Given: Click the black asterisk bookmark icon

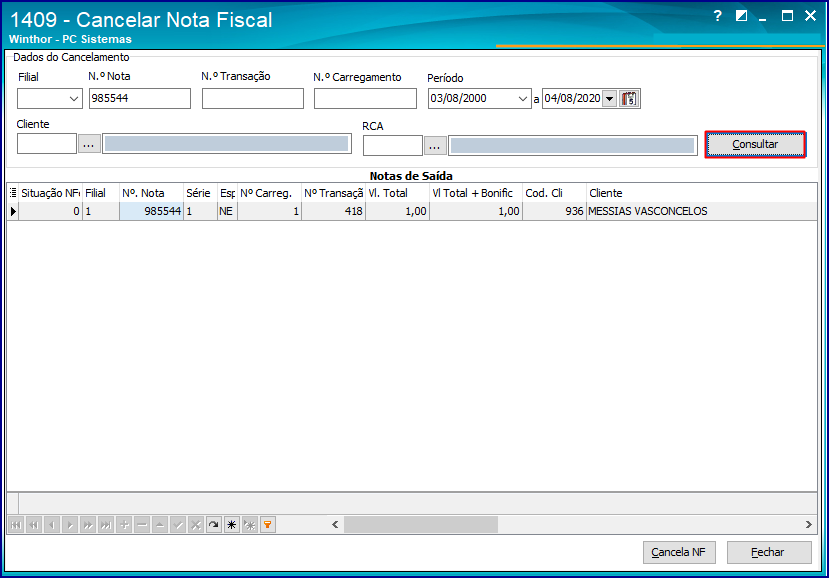Looking at the screenshot, I should pyautogui.click(x=232, y=525).
